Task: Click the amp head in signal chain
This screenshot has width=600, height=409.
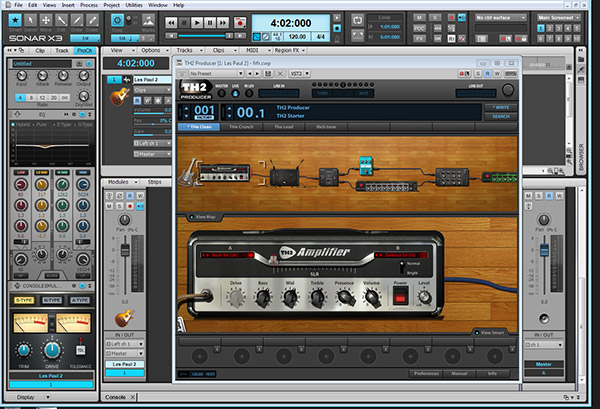Action: point(225,173)
